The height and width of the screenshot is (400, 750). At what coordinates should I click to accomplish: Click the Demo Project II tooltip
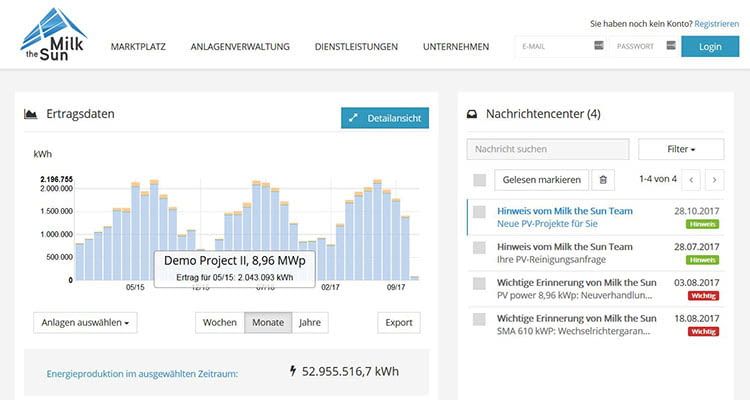pyautogui.click(x=234, y=268)
